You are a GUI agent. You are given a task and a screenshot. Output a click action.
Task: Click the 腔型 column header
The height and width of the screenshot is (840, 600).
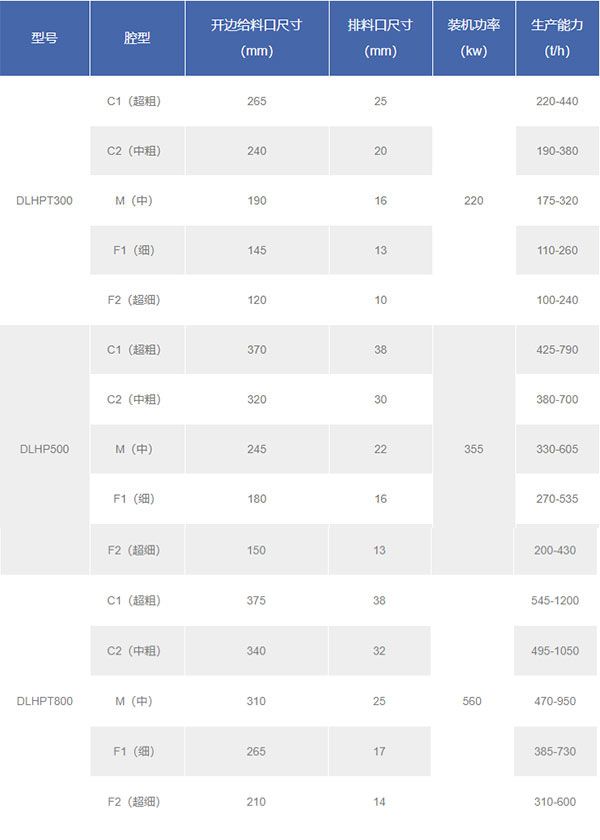click(x=137, y=38)
